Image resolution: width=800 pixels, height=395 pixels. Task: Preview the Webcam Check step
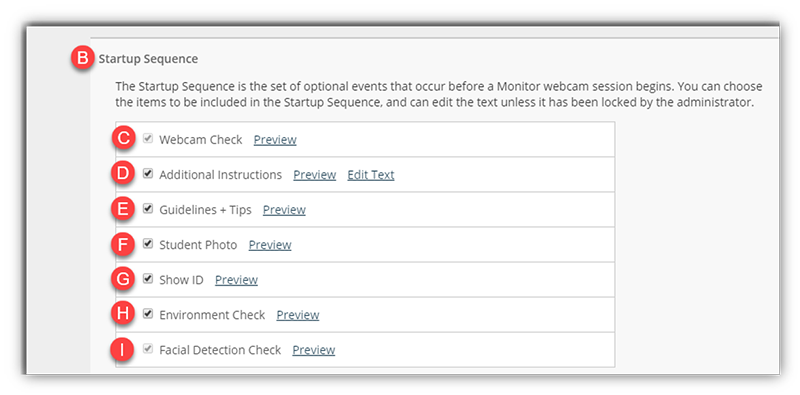click(x=275, y=140)
